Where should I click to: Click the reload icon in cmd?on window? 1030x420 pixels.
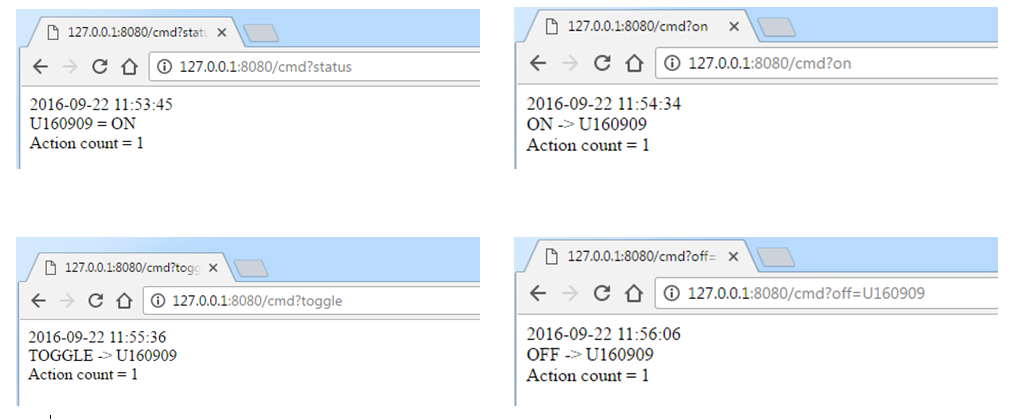coord(602,63)
